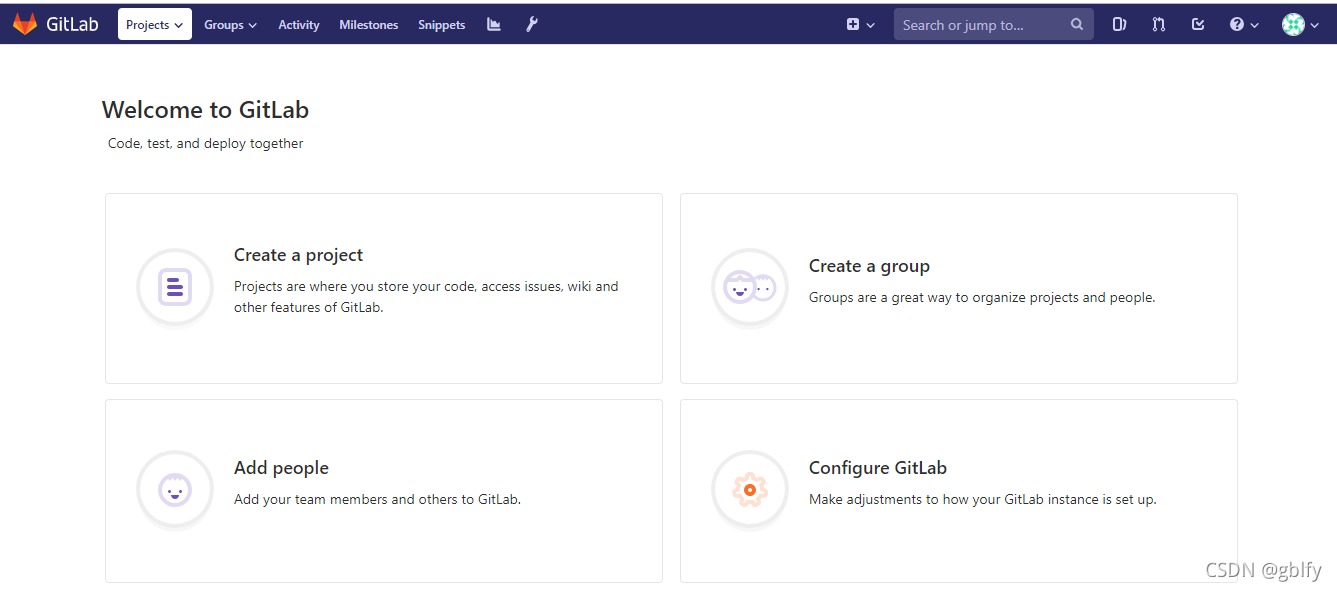Go to the Activity page
The image size is (1337, 591).
tap(299, 25)
